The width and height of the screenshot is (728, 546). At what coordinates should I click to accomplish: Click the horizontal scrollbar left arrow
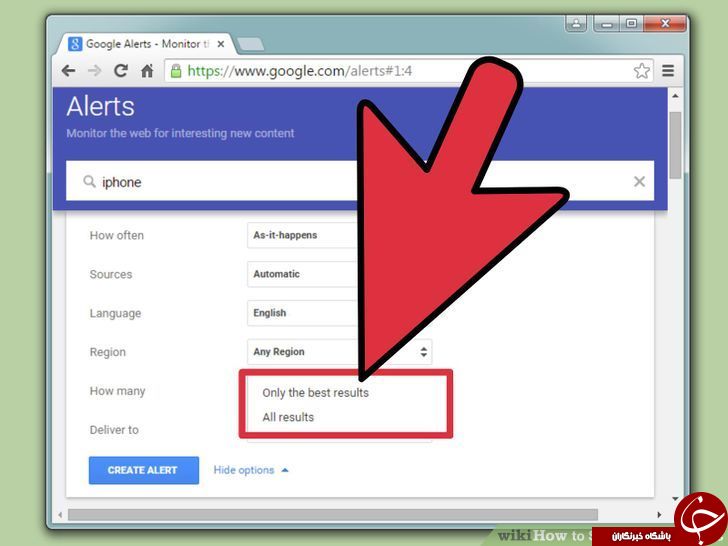coord(60,514)
